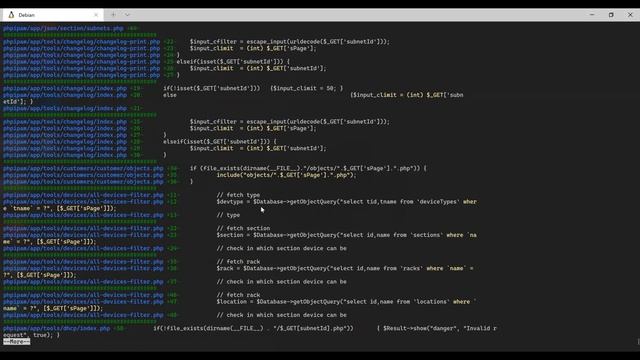Click the "e `tname` = ?" continuation line

(60, 209)
